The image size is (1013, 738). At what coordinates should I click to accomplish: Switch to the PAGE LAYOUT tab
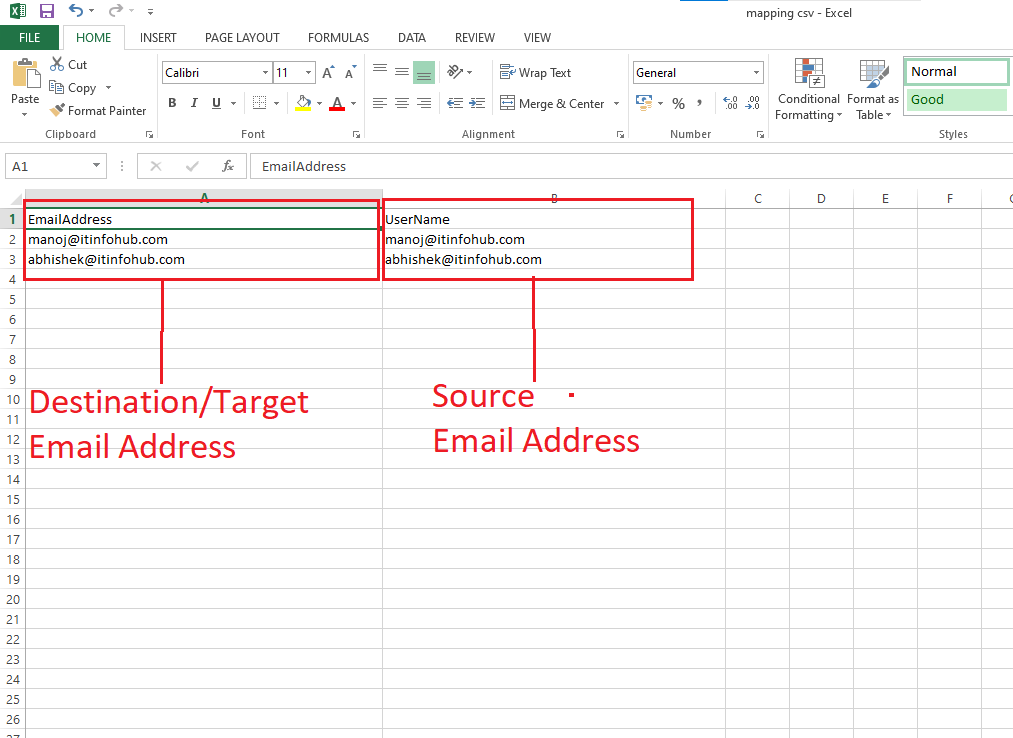(242, 37)
